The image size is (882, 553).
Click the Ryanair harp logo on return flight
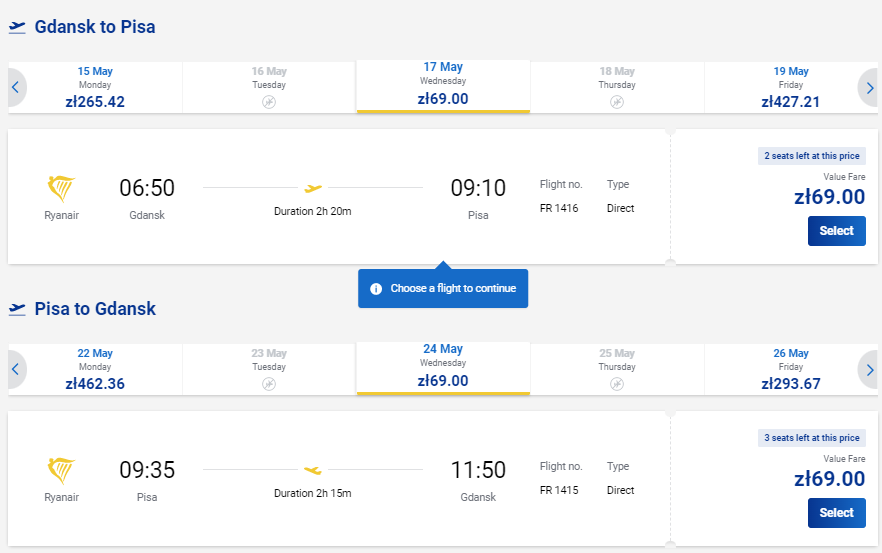pos(61,470)
